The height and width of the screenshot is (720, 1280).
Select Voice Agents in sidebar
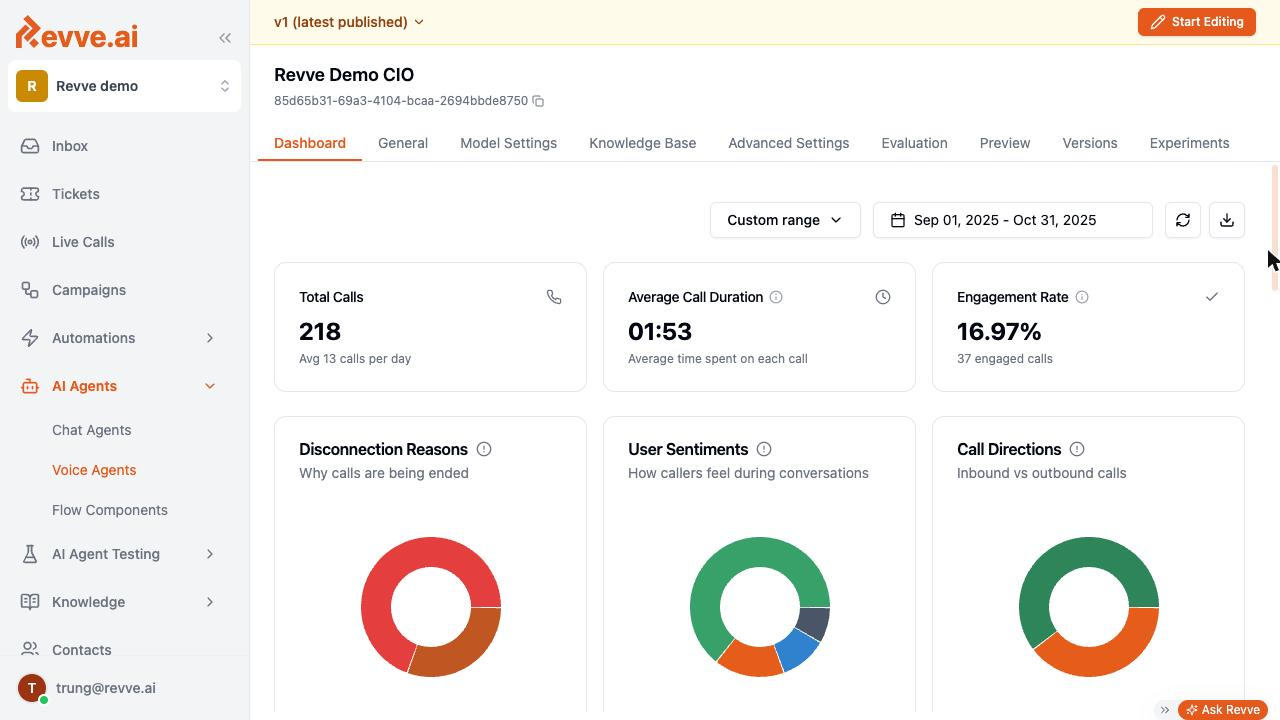(x=94, y=470)
